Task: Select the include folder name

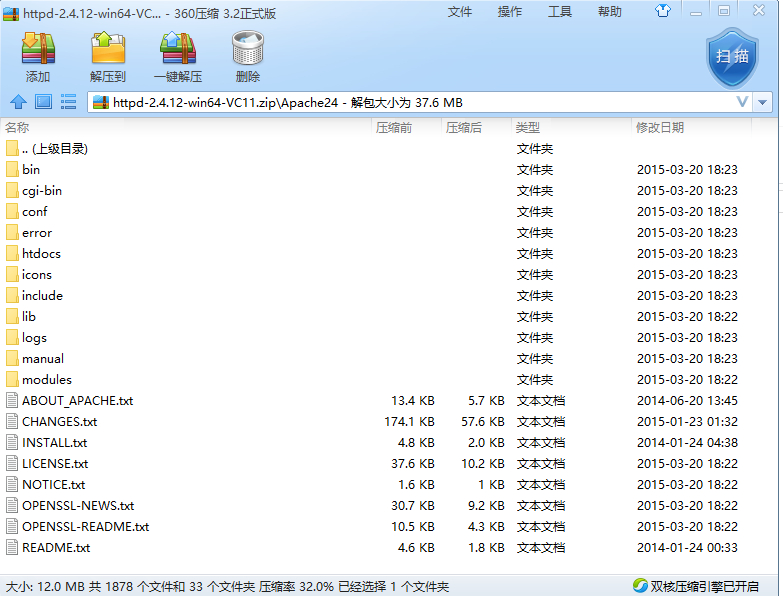Action: (42, 296)
